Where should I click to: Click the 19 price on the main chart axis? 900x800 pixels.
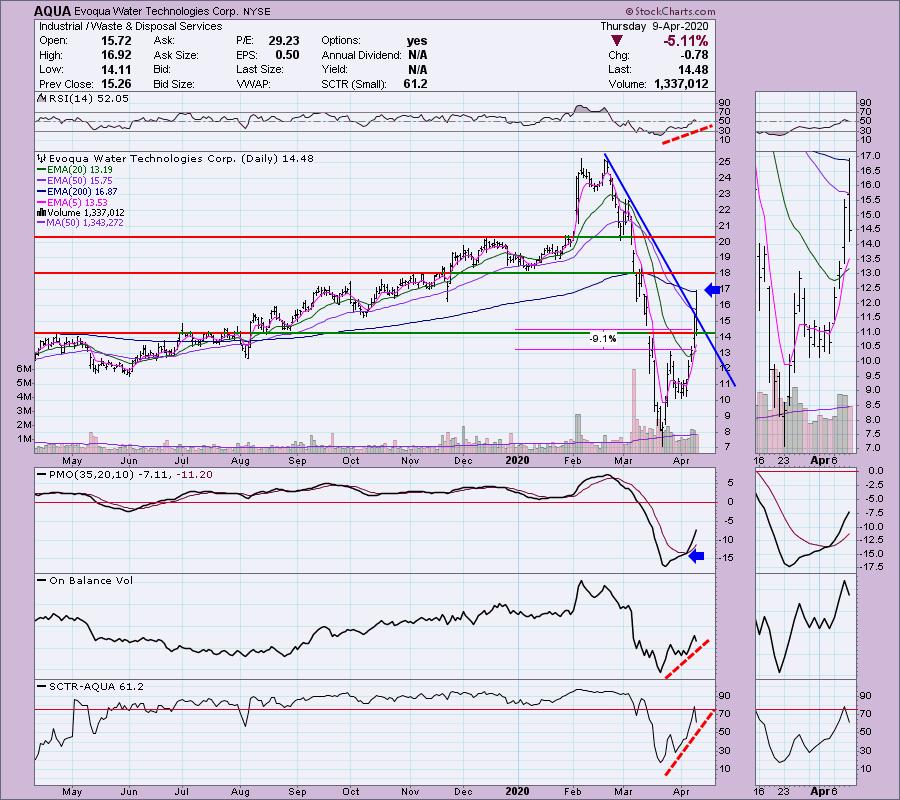coord(724,258)
